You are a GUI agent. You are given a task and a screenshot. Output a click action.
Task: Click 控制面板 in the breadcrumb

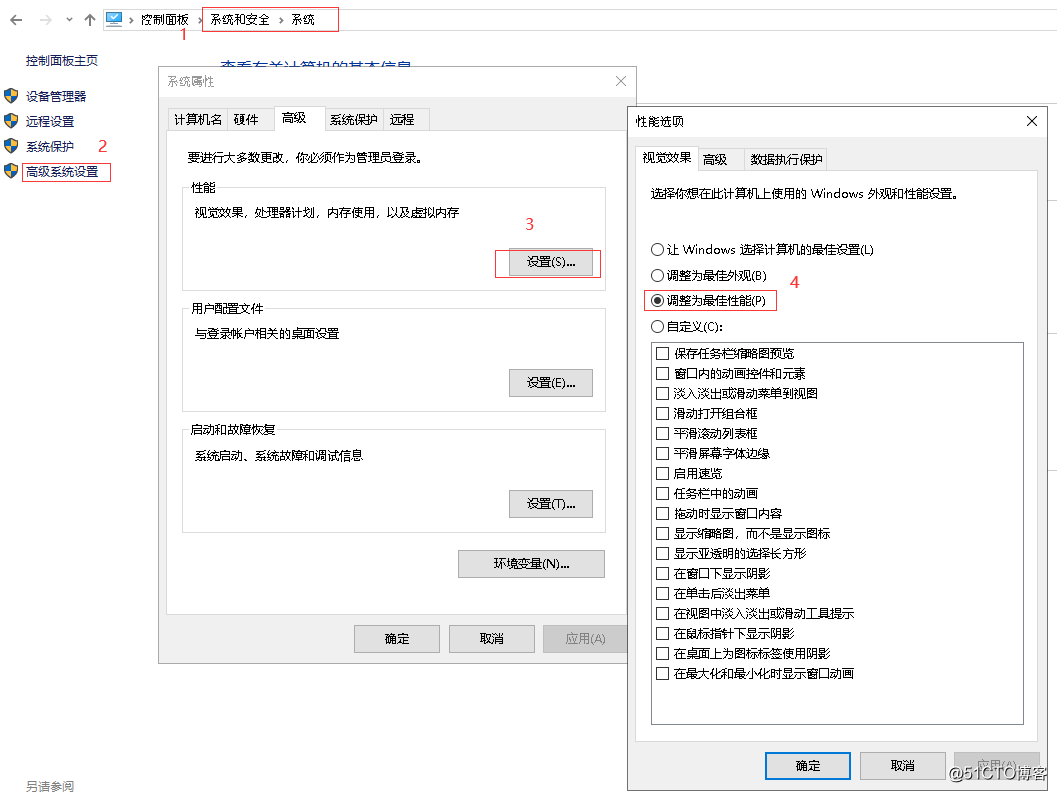pos(164,20)
